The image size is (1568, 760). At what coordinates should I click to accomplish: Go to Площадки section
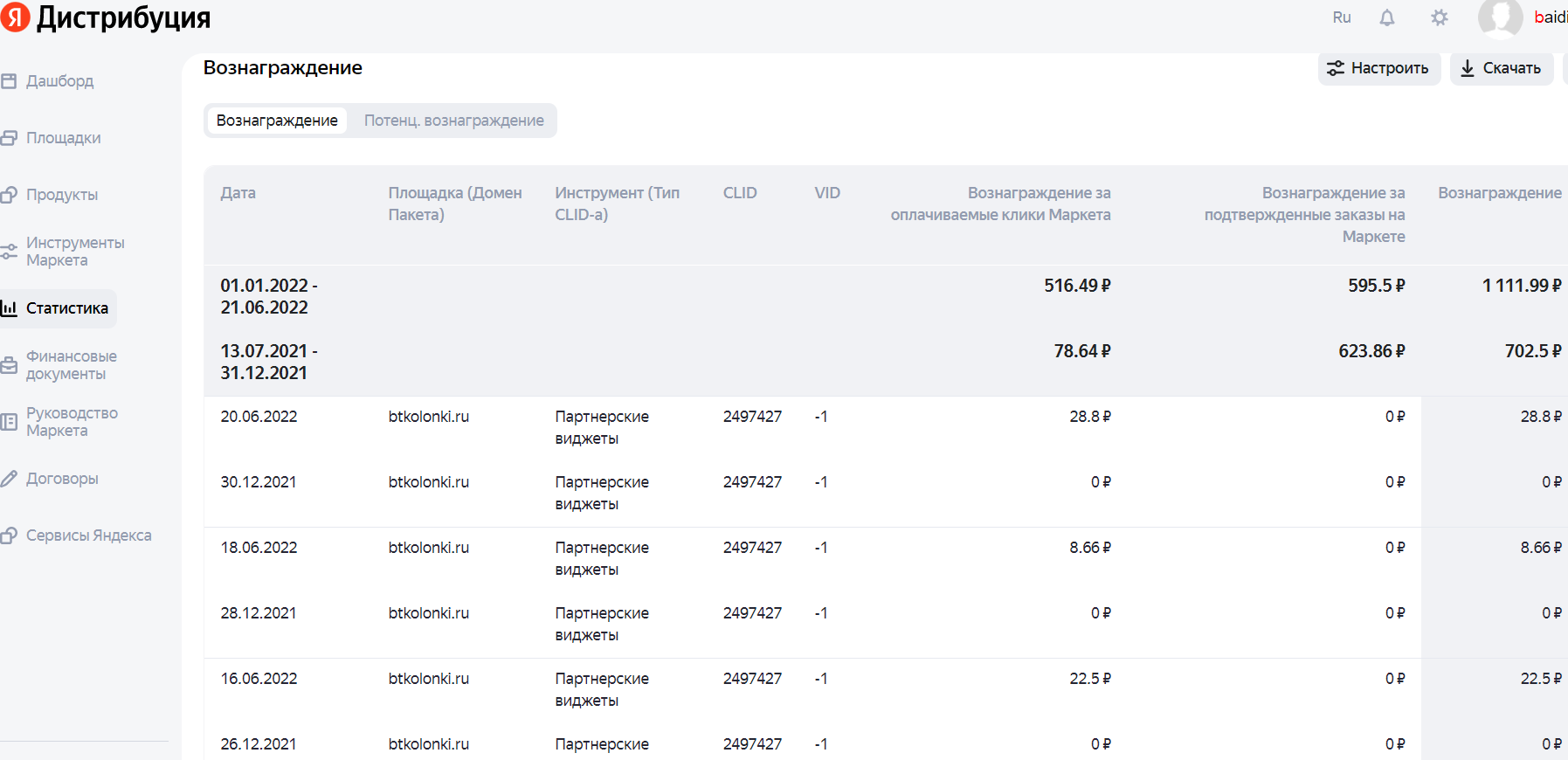[63, 138]
